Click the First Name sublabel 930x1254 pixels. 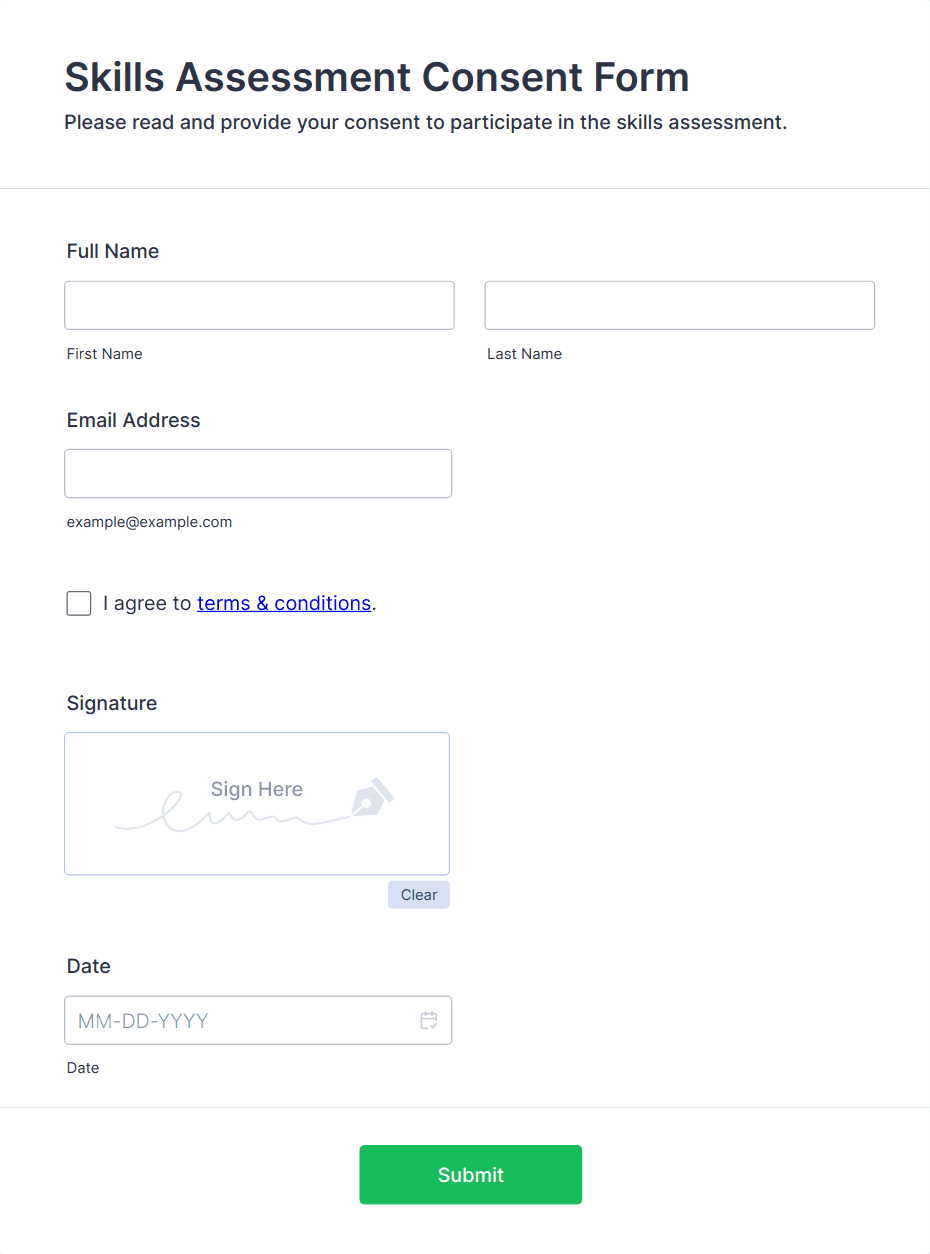pyautogui.click(x=104, y=354)
